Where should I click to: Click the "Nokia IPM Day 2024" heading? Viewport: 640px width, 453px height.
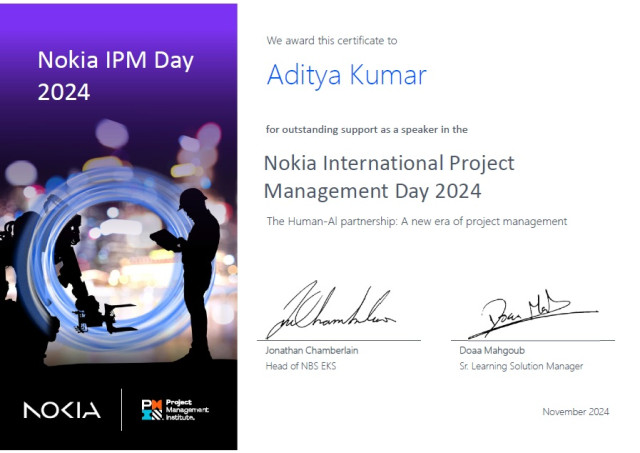point(116,76)
